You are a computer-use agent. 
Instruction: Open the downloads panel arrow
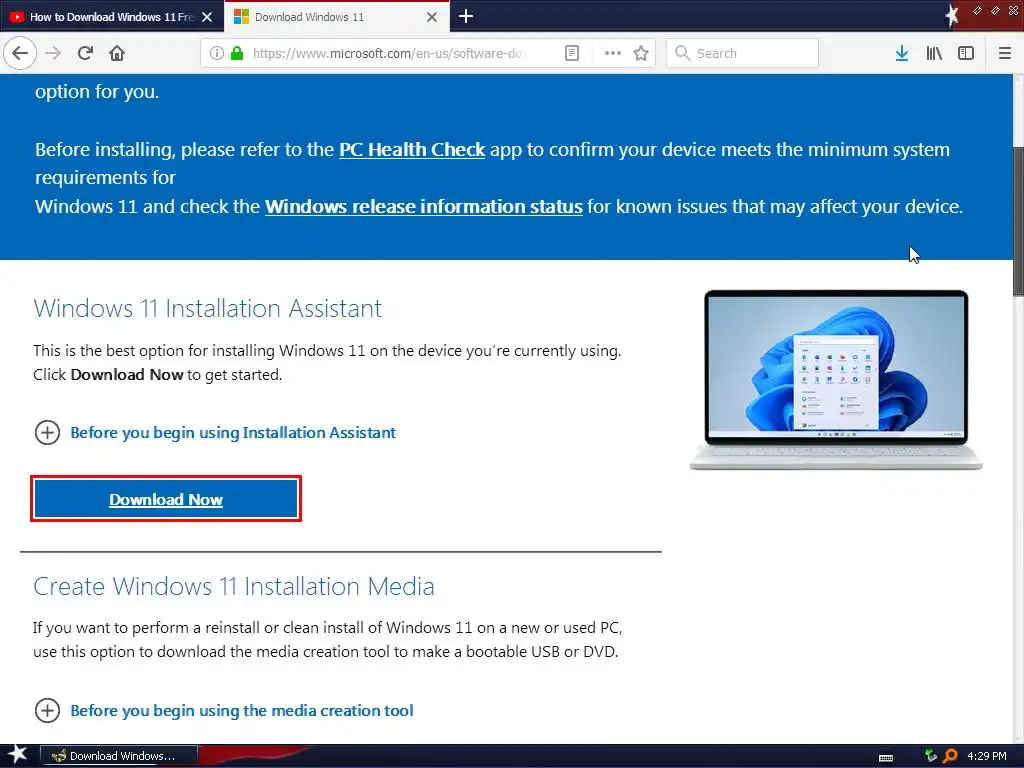902,53
